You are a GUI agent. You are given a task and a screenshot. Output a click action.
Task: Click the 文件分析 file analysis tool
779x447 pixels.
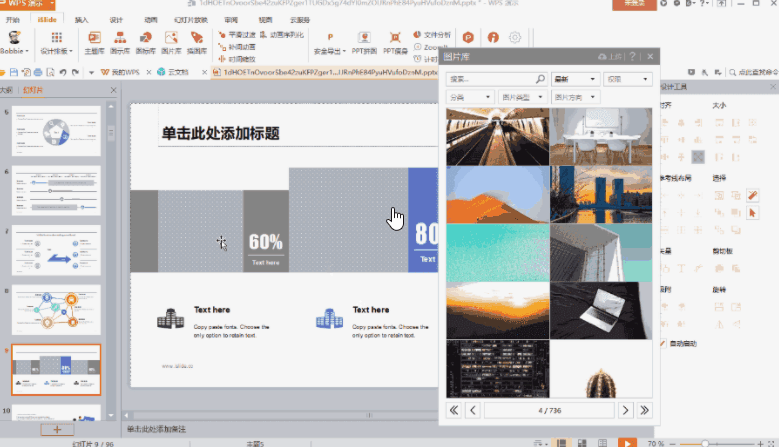tap(432, 35)
